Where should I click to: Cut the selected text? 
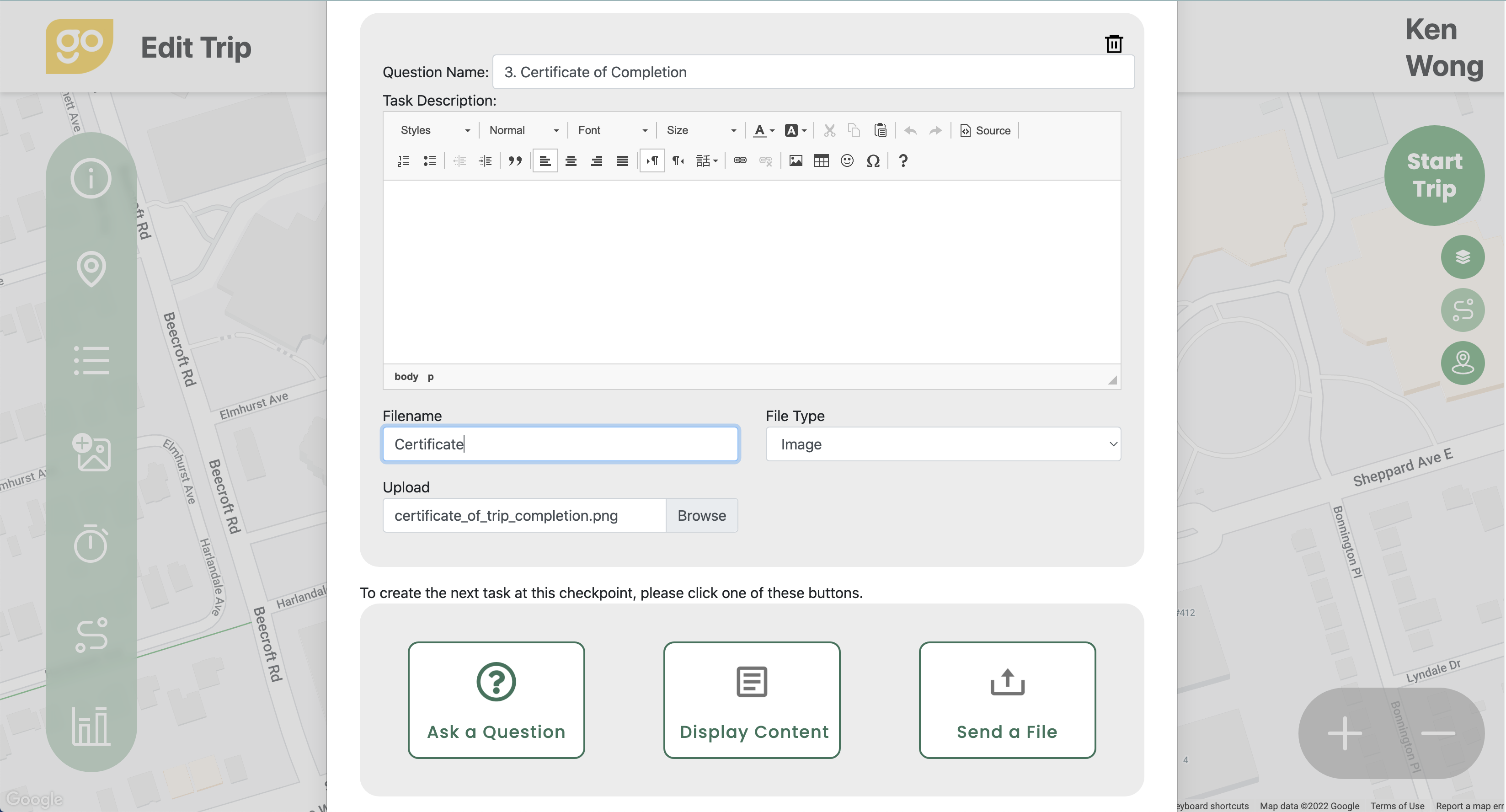(x=829, y=130)
